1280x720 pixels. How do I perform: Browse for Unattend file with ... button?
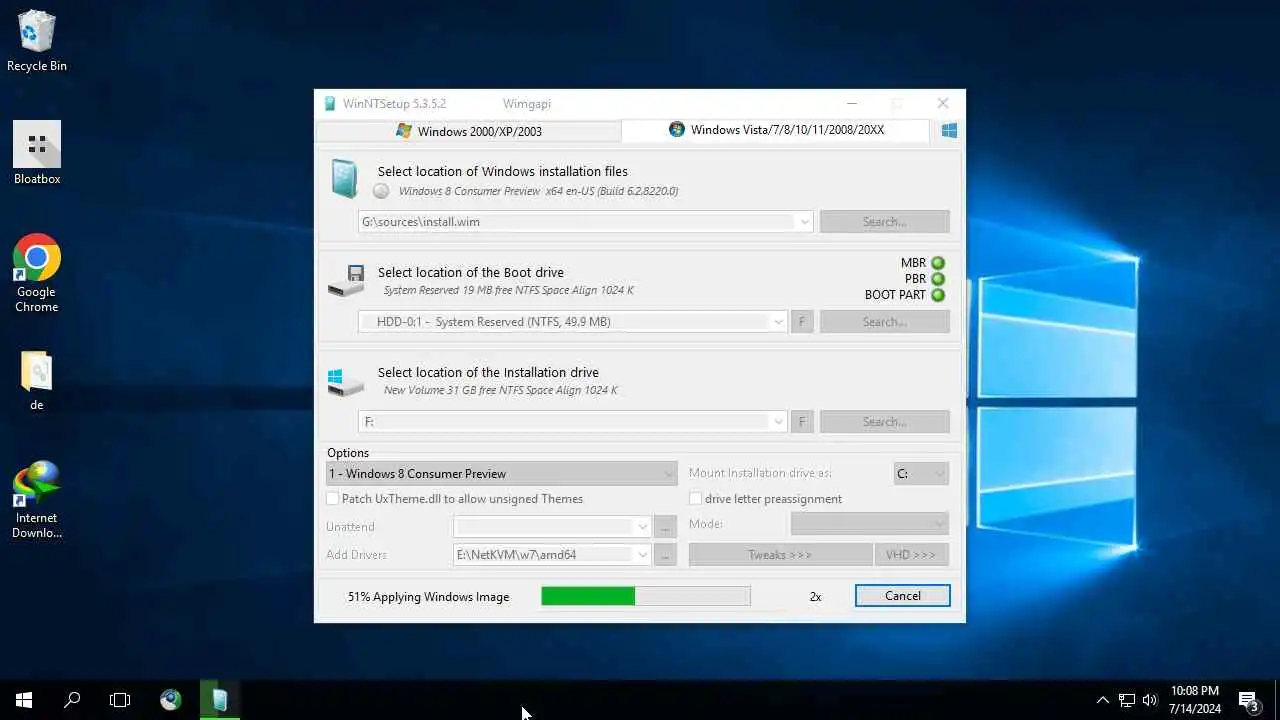click(666, 527)
